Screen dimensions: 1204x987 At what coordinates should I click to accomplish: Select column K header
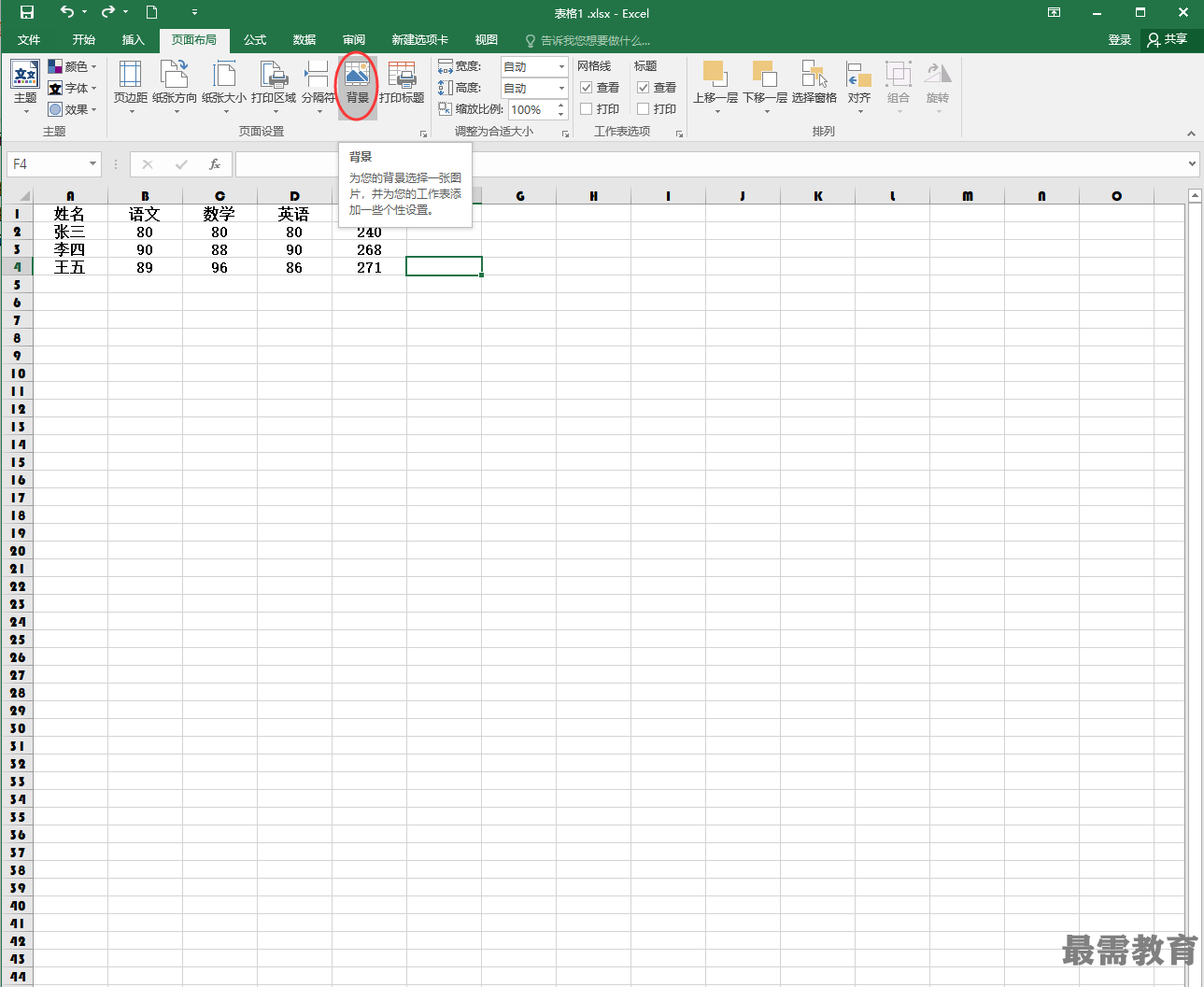coord(818,196)
